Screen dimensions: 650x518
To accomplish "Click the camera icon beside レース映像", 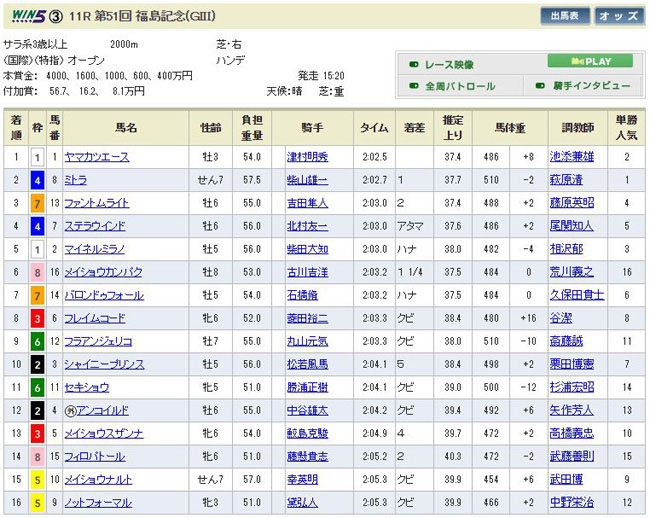I will (x=414, y=62).
